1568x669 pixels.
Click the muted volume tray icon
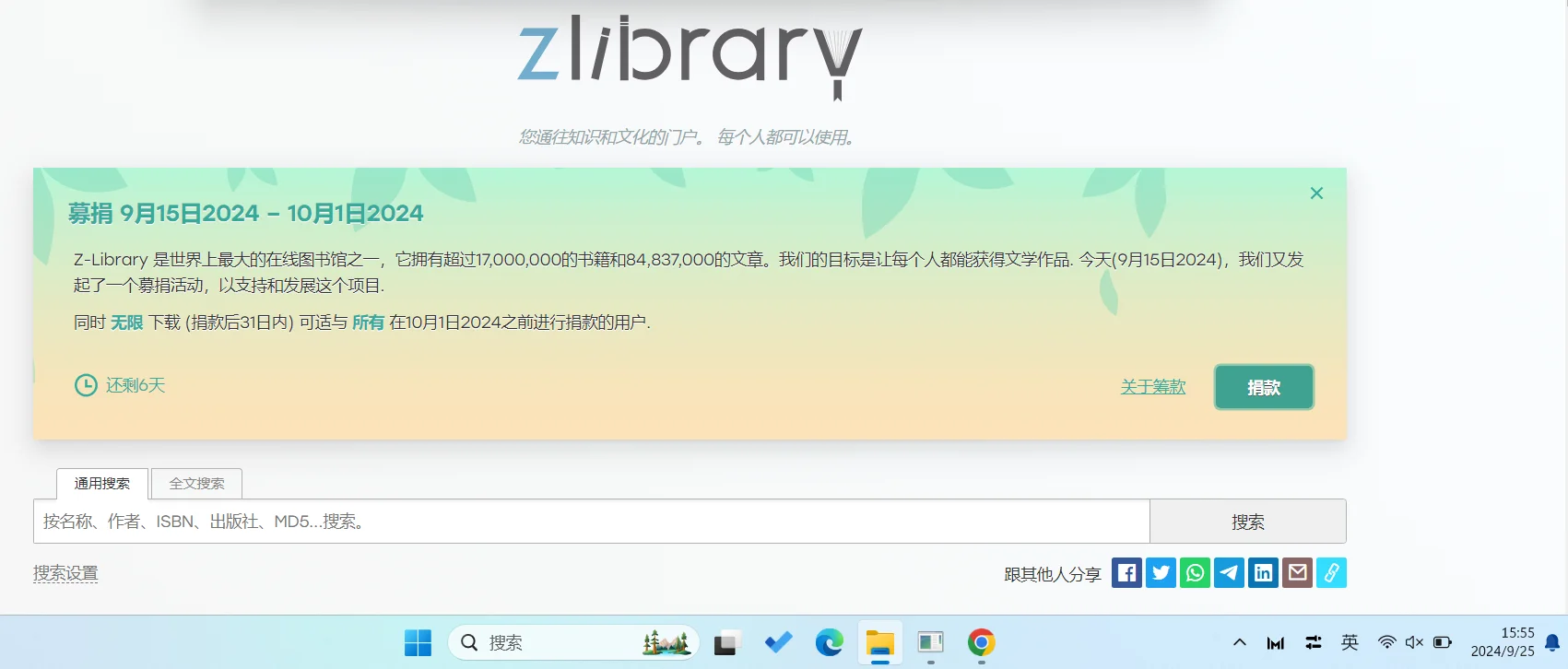click(x=1414, y=642)
